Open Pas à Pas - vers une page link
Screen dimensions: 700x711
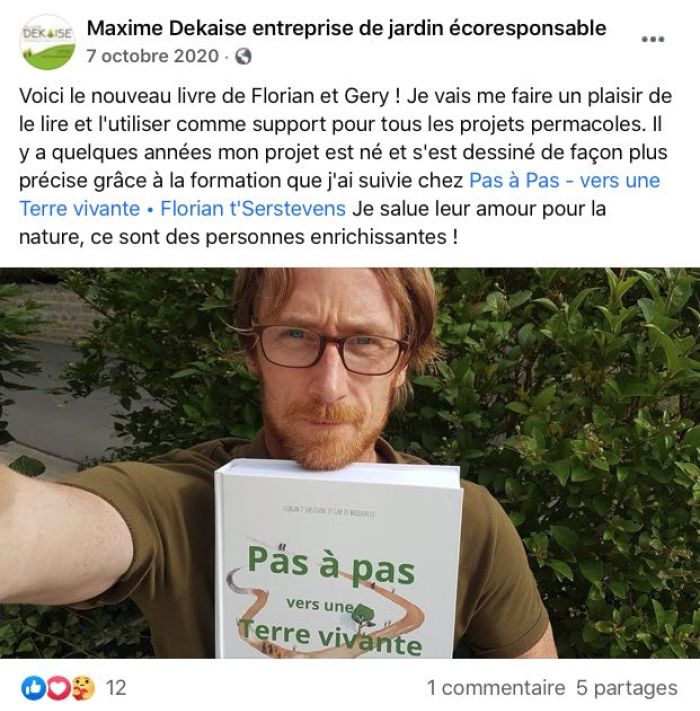(x=564, y=180)
